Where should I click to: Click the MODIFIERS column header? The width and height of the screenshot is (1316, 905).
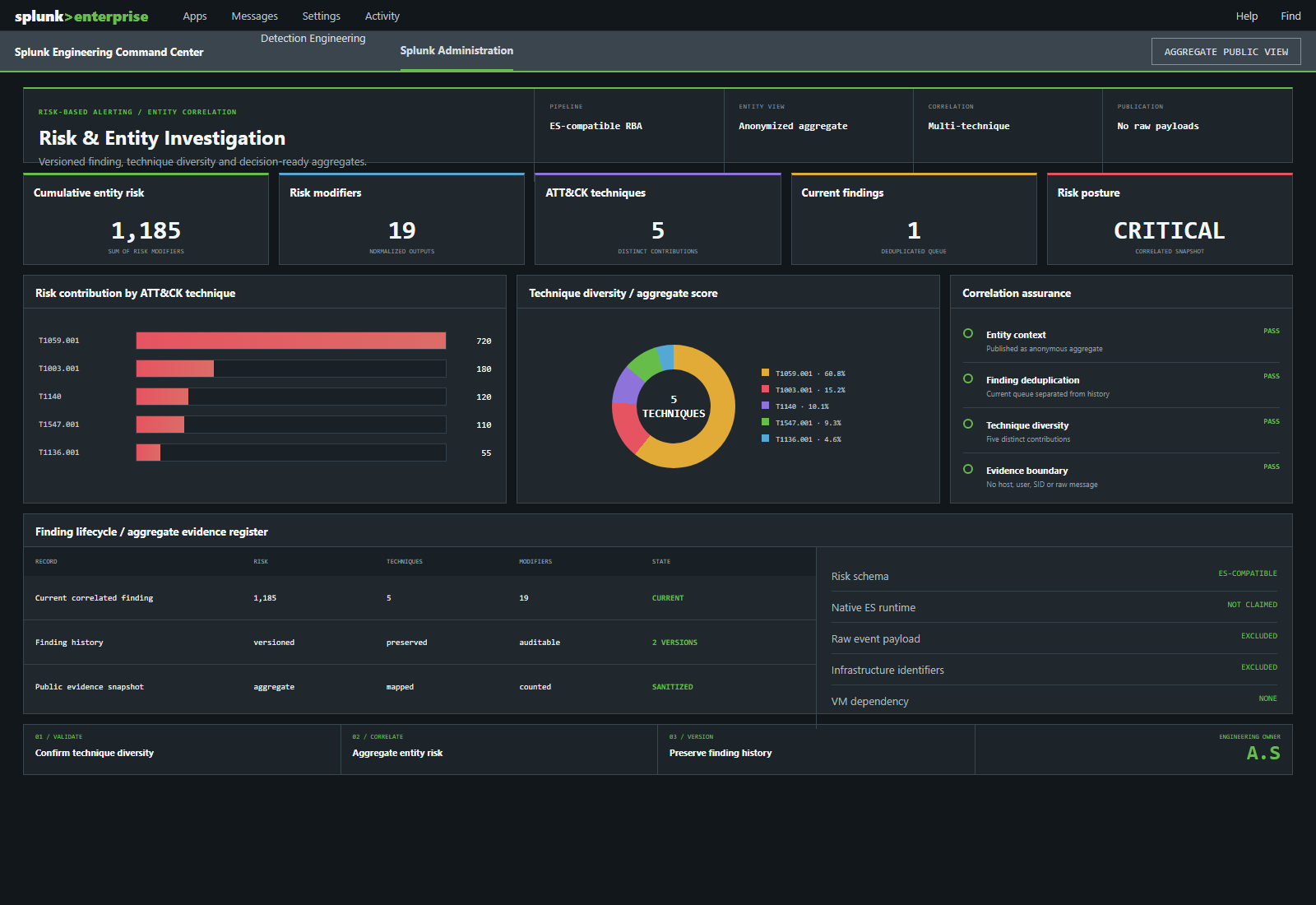click(535, 561)
